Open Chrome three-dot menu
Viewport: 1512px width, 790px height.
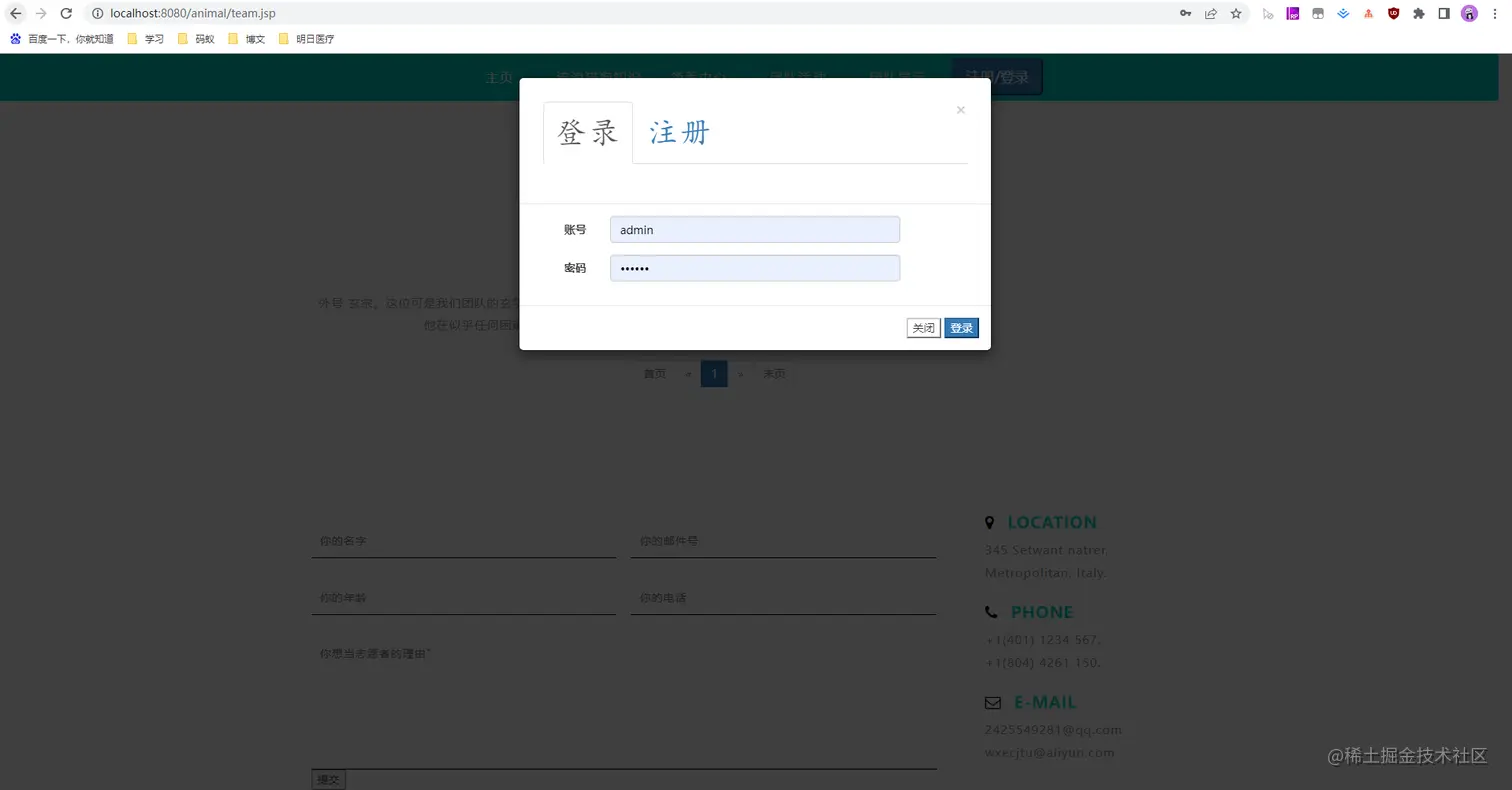(1495, 14)
